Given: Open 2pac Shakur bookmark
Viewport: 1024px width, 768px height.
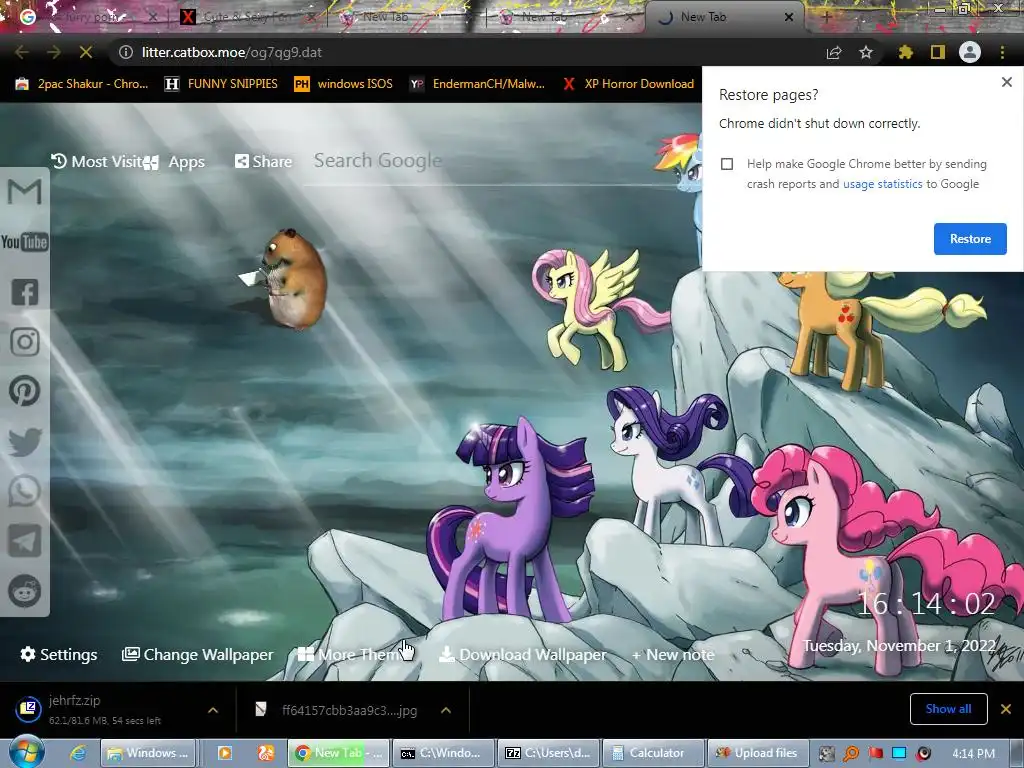Looking at the screenshot, I should coord(82,84).
